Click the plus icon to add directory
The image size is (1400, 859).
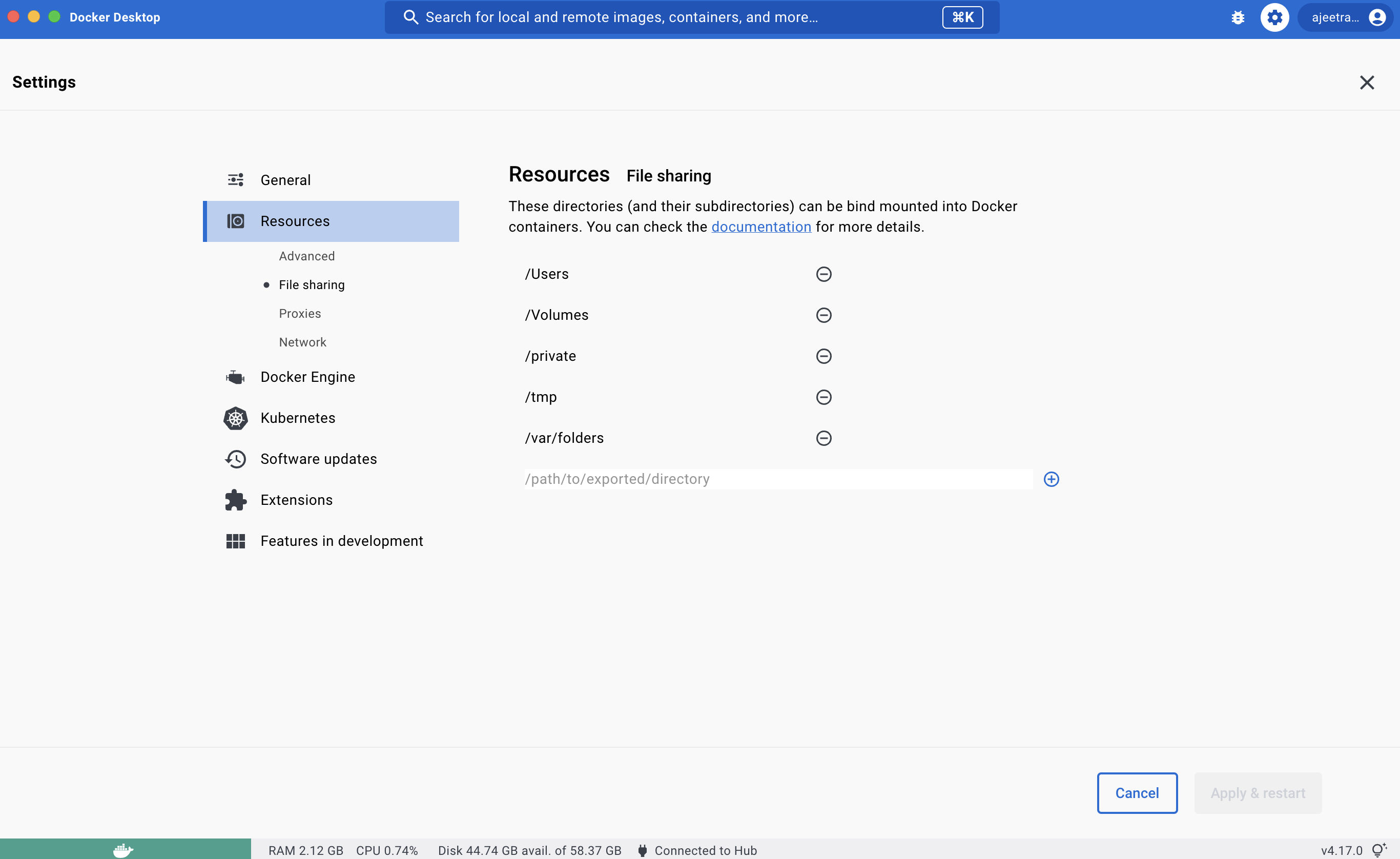1051,479
